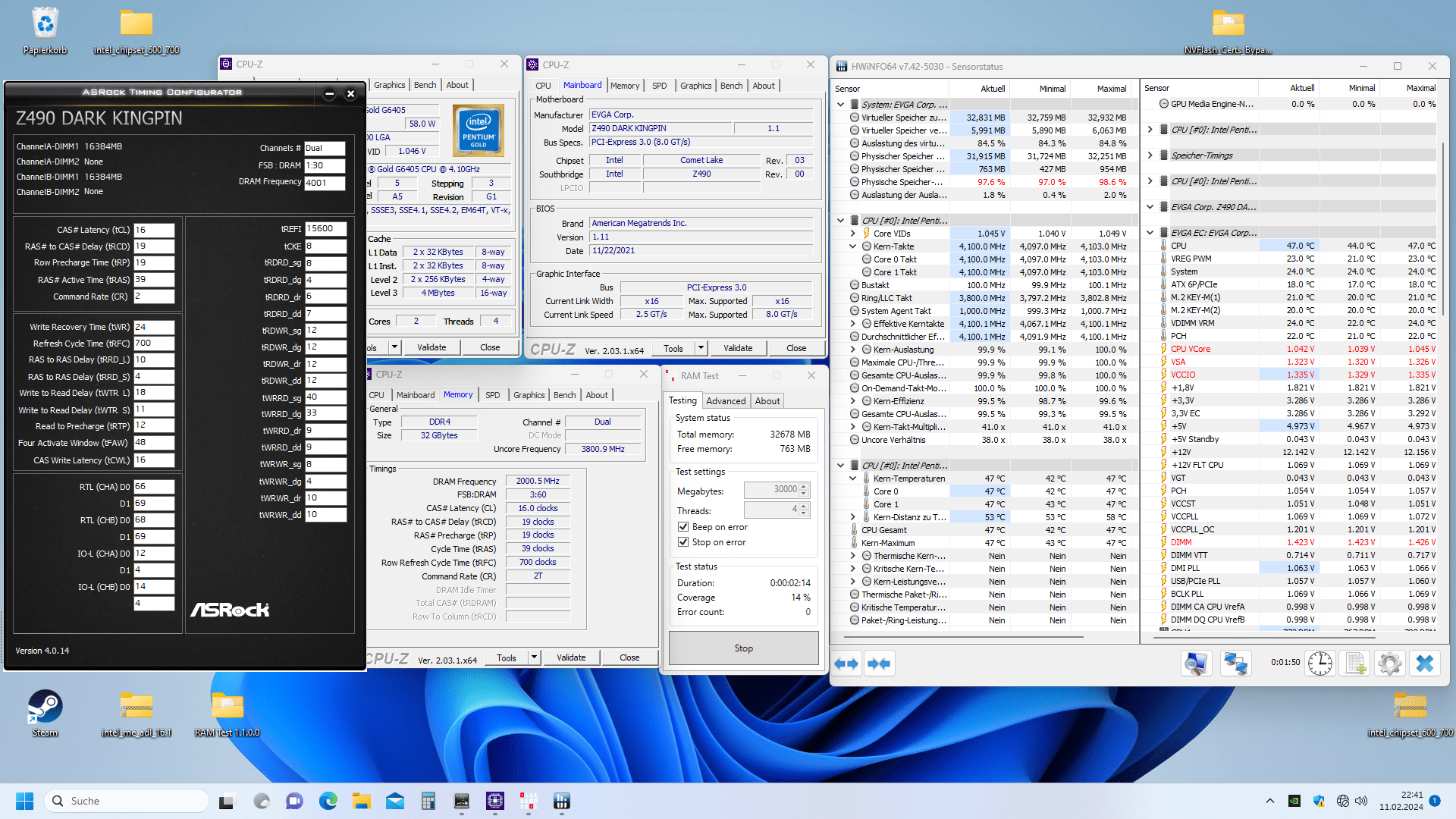Select NVFlash_Certs_Bypa... desktop folder
This screenshot has height=819, width=1456.
coord(1228,31)
